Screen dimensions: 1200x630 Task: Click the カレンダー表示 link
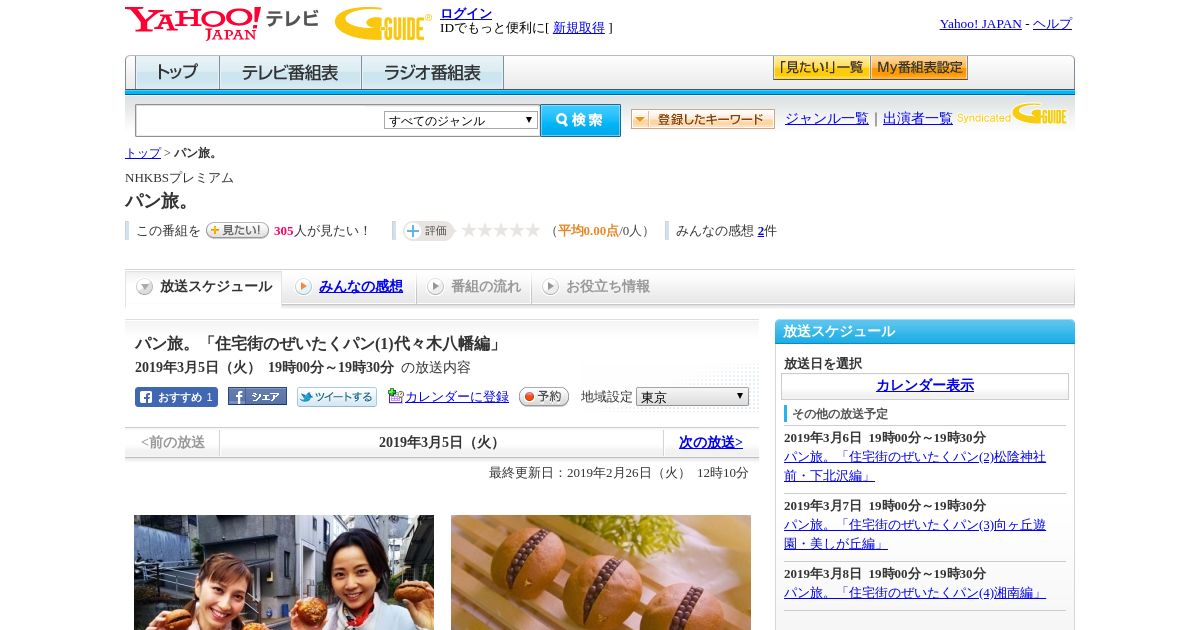click(925, 385)
